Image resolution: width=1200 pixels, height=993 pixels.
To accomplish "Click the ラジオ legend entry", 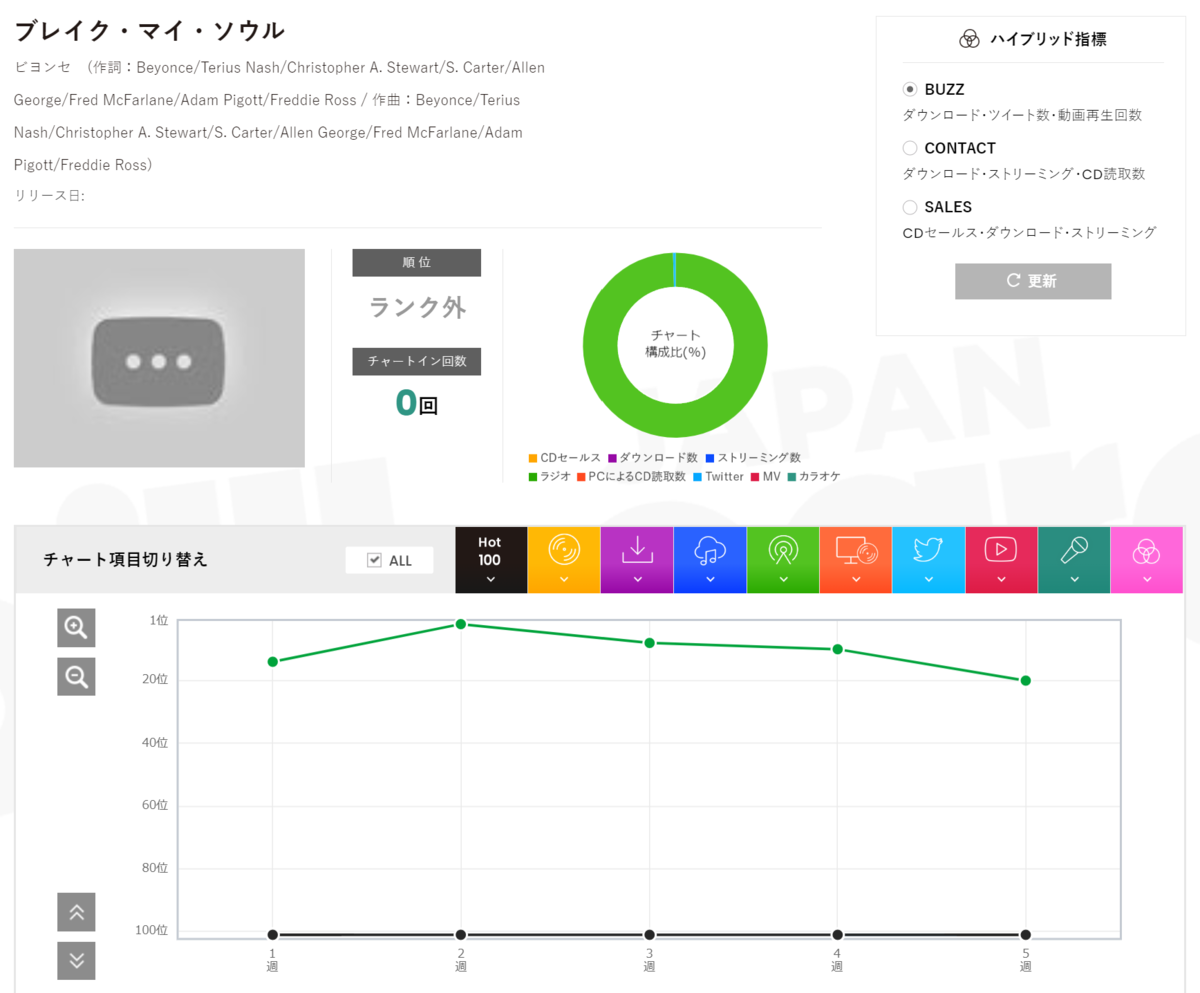I will click(549, 476).
